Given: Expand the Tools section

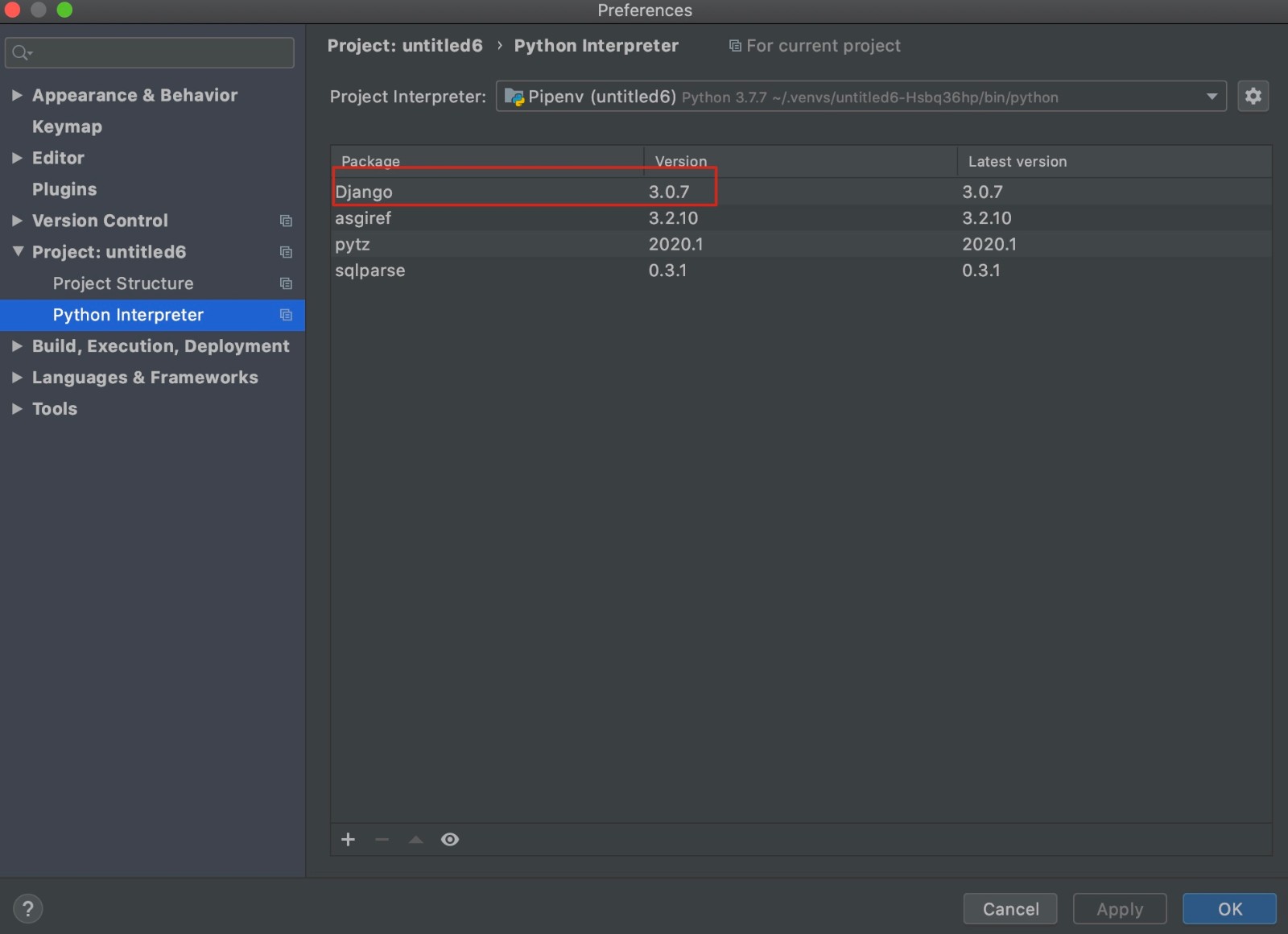Looking at the screenshot, I should tap(17, 409).
